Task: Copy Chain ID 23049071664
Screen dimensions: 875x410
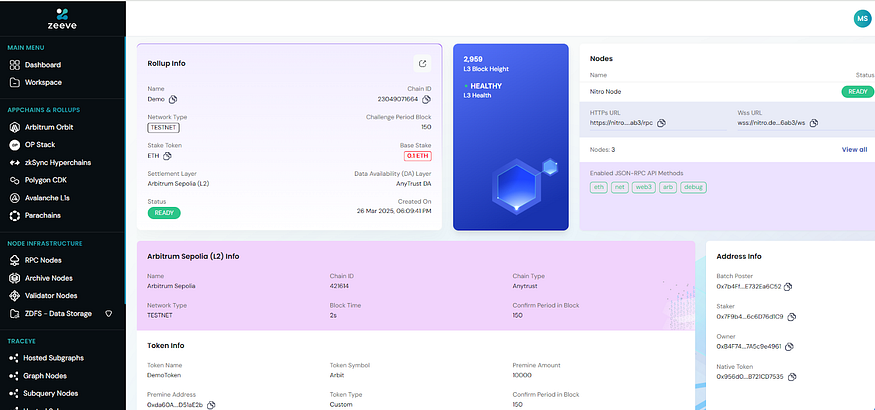Action: click(426, 99)
